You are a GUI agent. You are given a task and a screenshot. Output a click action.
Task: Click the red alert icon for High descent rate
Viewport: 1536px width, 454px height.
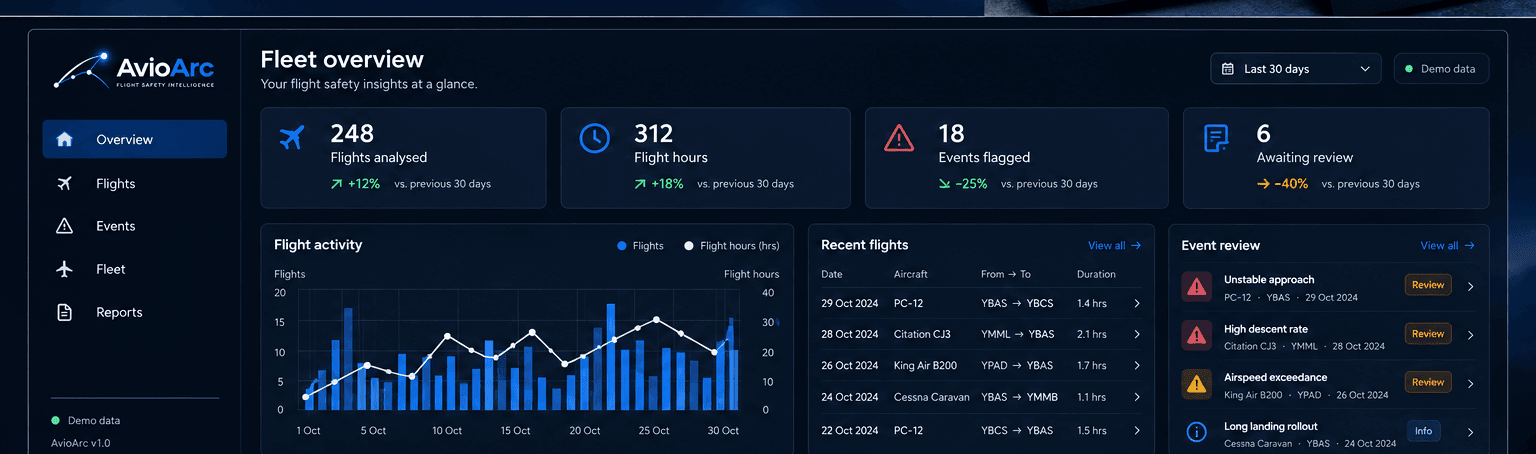click(1195, 335)
